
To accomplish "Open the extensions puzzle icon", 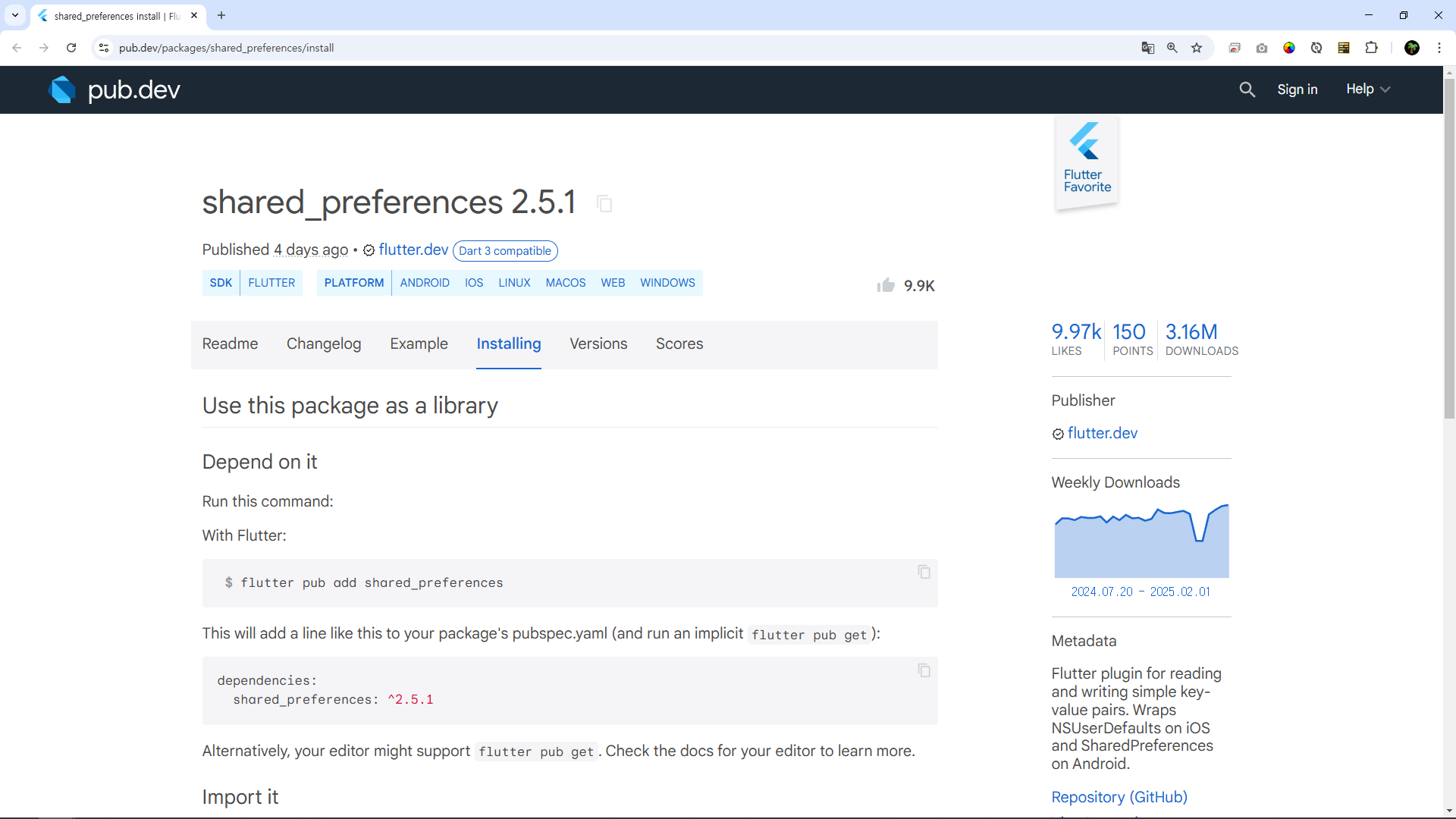I will click(1371, 48).
